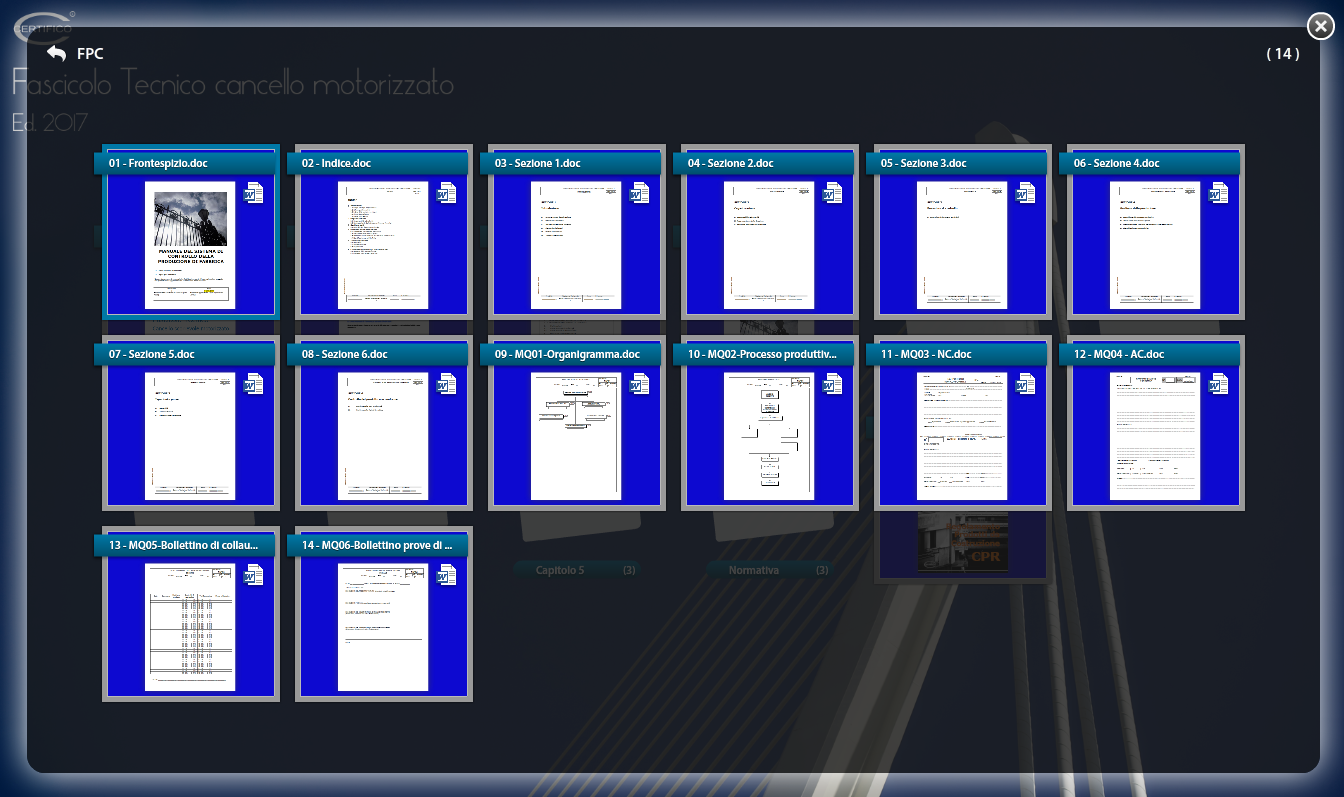1344x797 pixels.
Task: Select the 06 - Sezione 4.doc document preview
Action: click(1155, 245)
